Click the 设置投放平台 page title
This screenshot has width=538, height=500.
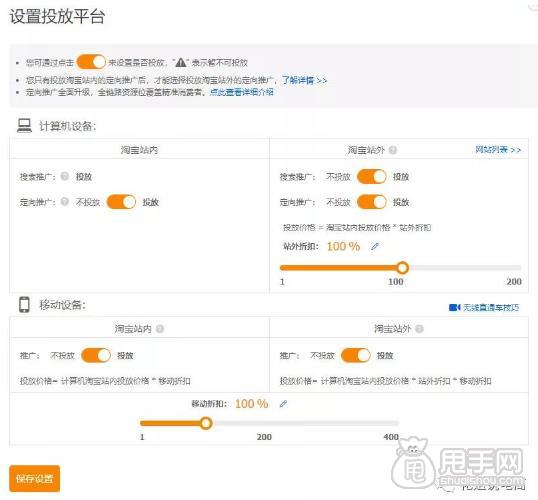pos(57,16)
